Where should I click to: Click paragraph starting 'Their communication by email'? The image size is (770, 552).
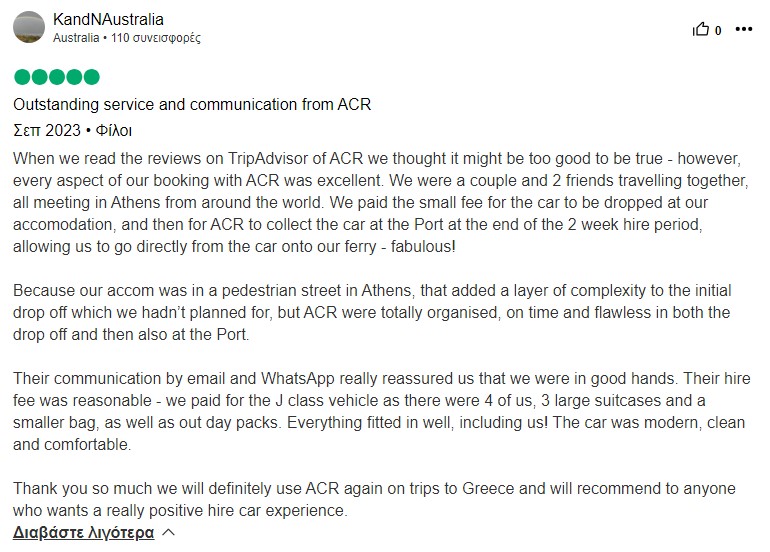coord(382,412)
